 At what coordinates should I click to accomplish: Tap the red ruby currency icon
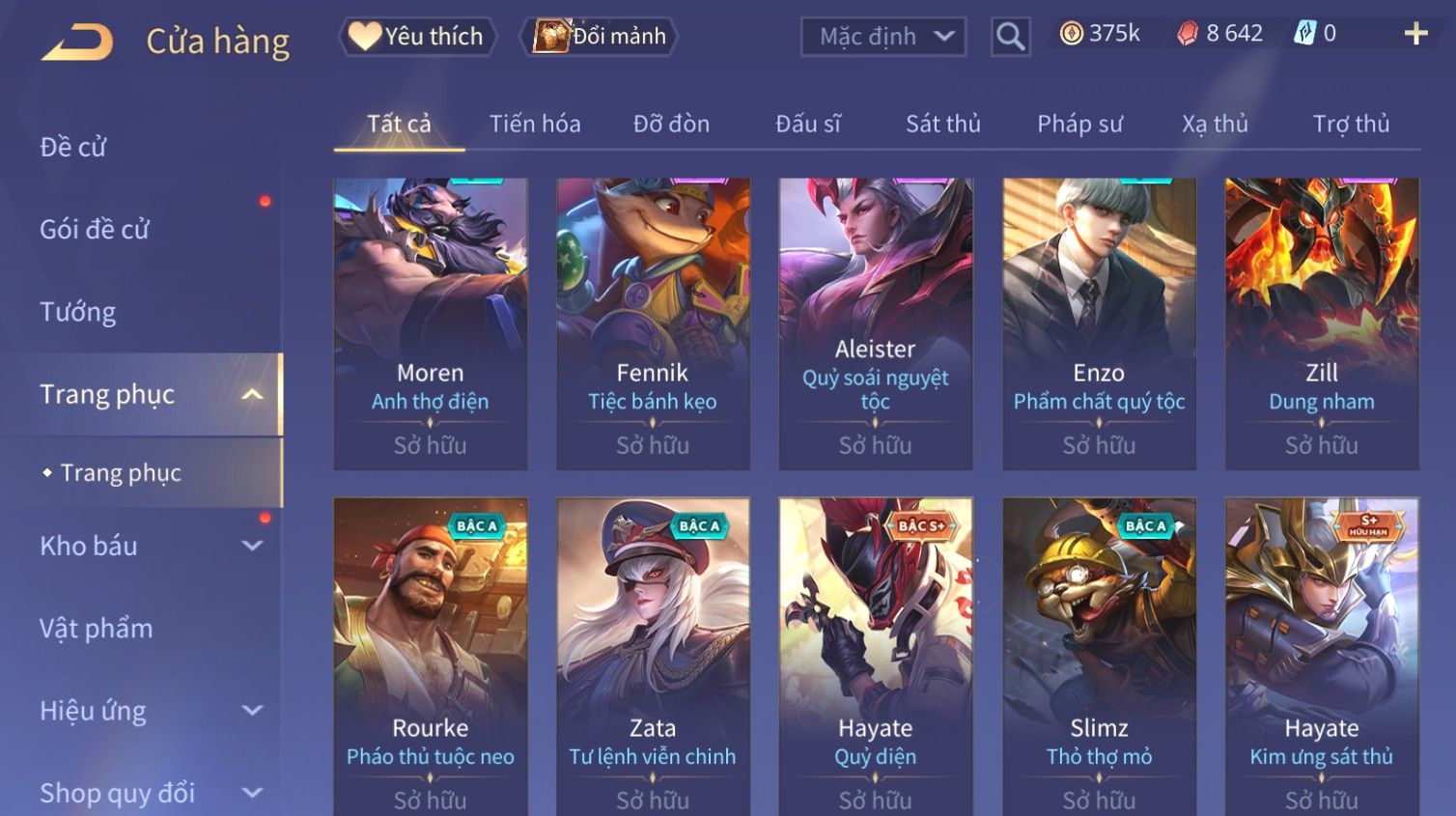click(1188, 34)
